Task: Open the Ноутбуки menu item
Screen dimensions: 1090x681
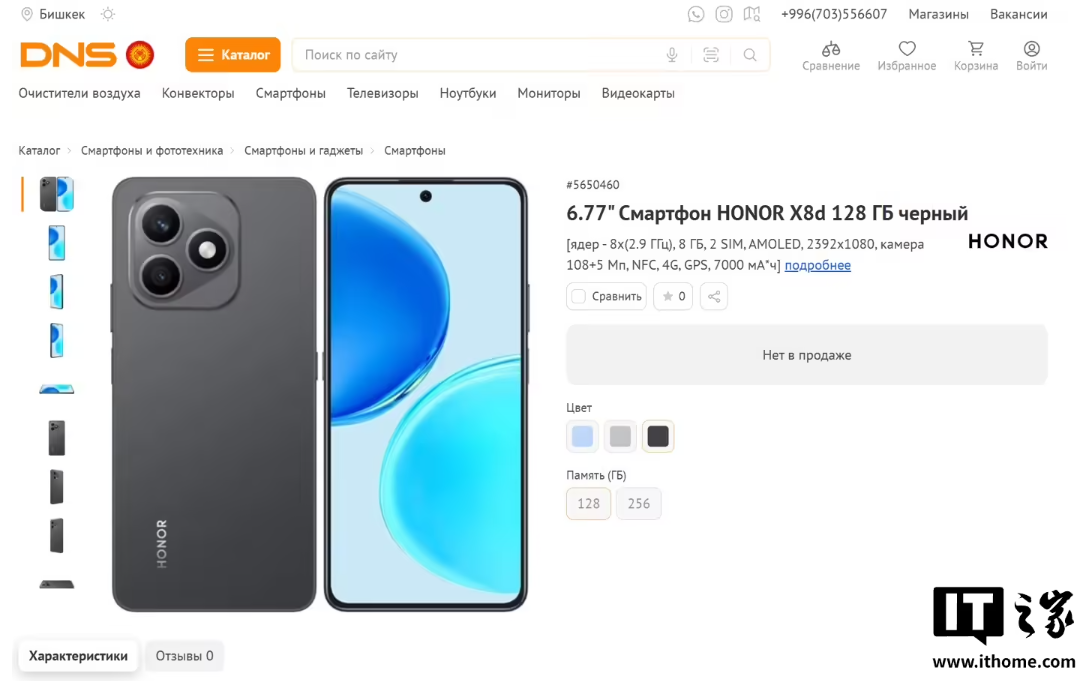Action: tap(468, 93)
